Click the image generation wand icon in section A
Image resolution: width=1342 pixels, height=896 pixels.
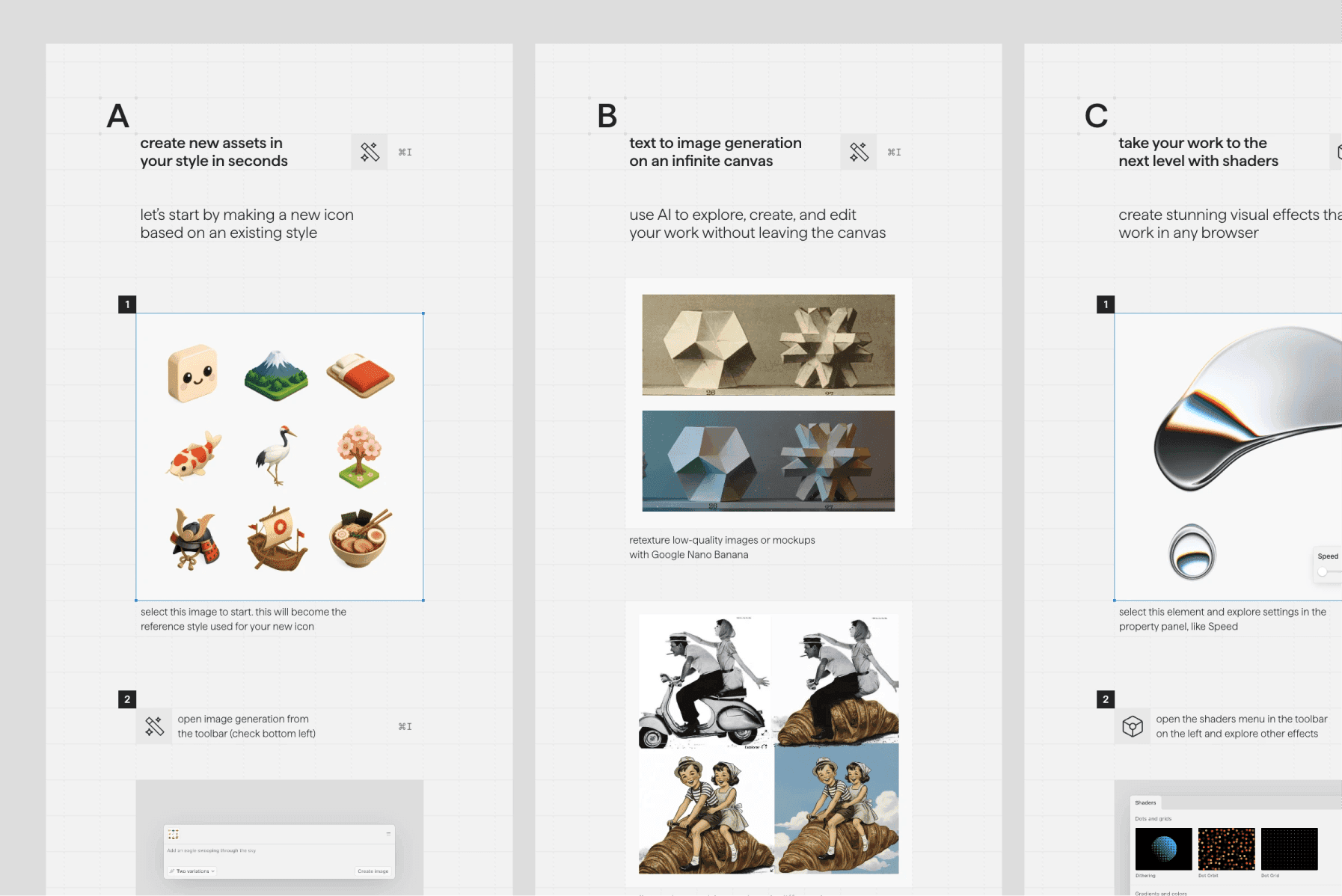point(370,152)
